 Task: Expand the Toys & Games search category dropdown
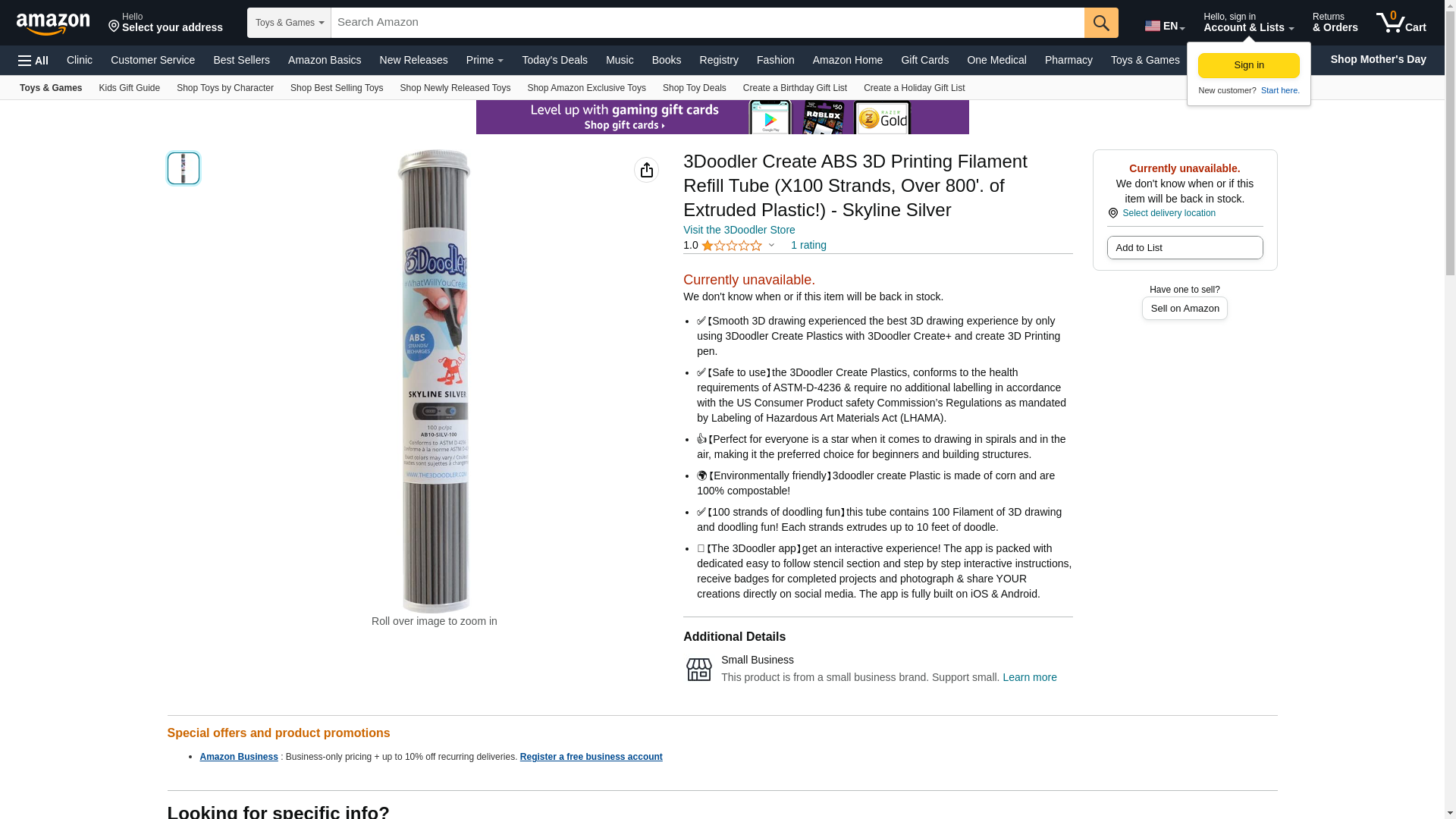pyautogui.click(x=289, y=23)
